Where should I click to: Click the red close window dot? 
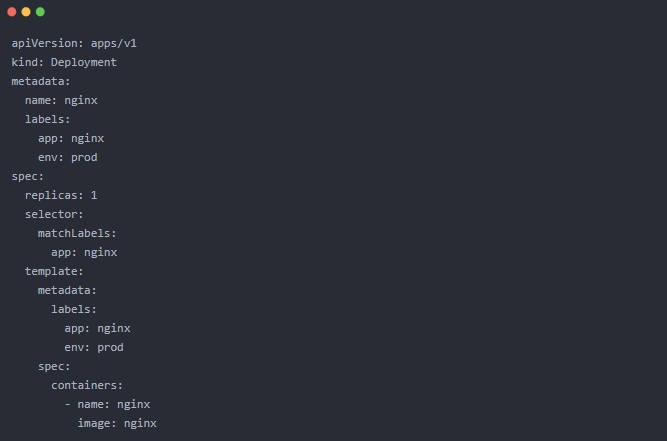12,12
